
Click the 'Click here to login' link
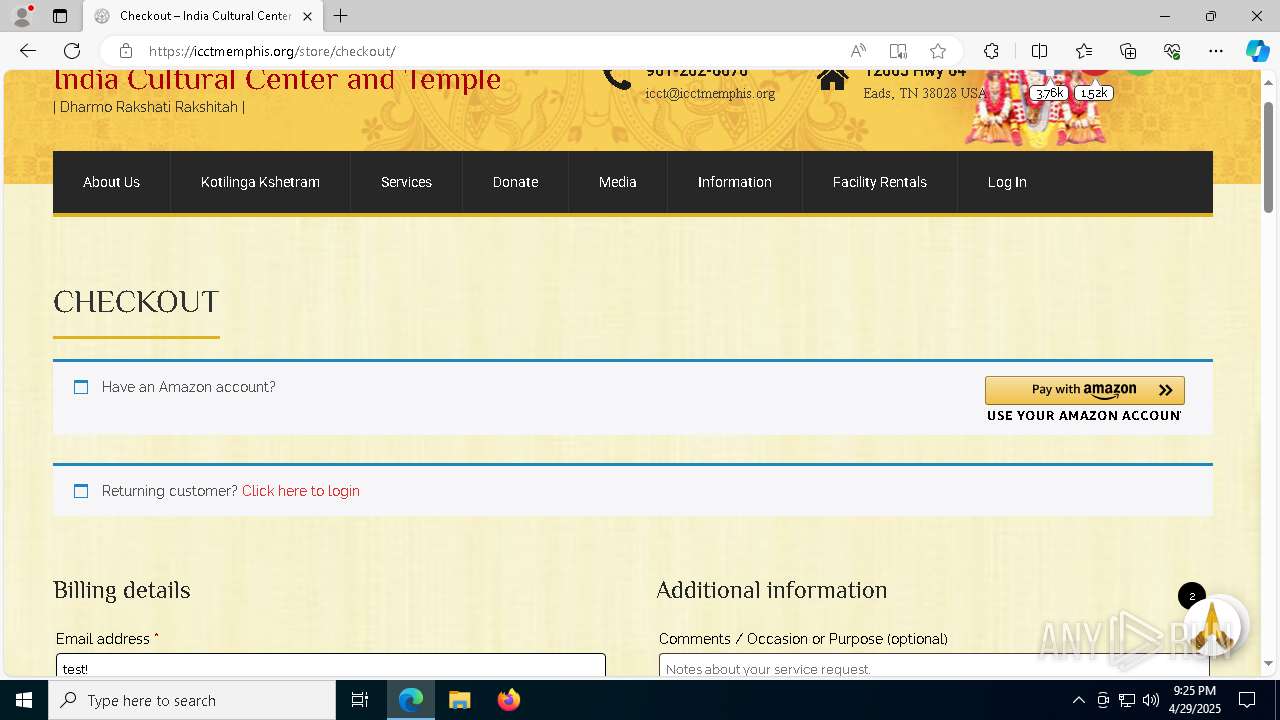point(300,491)
